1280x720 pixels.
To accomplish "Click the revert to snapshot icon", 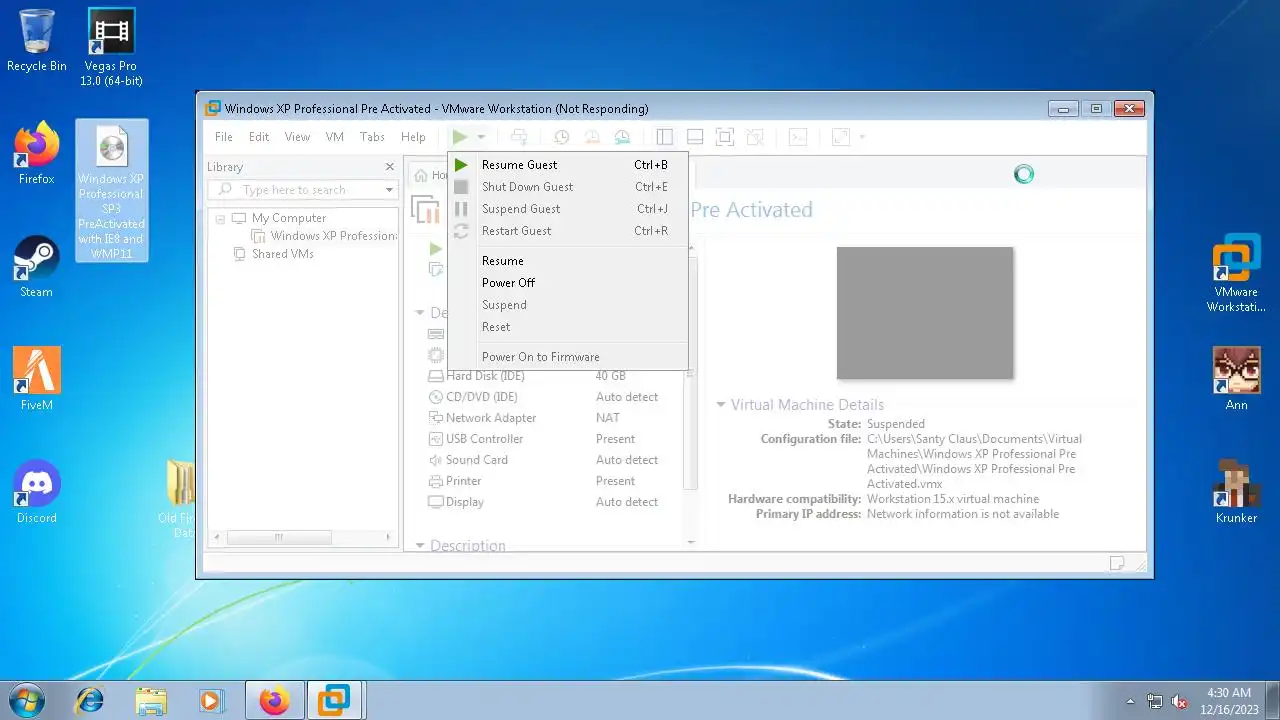I will tap(592, 137).
